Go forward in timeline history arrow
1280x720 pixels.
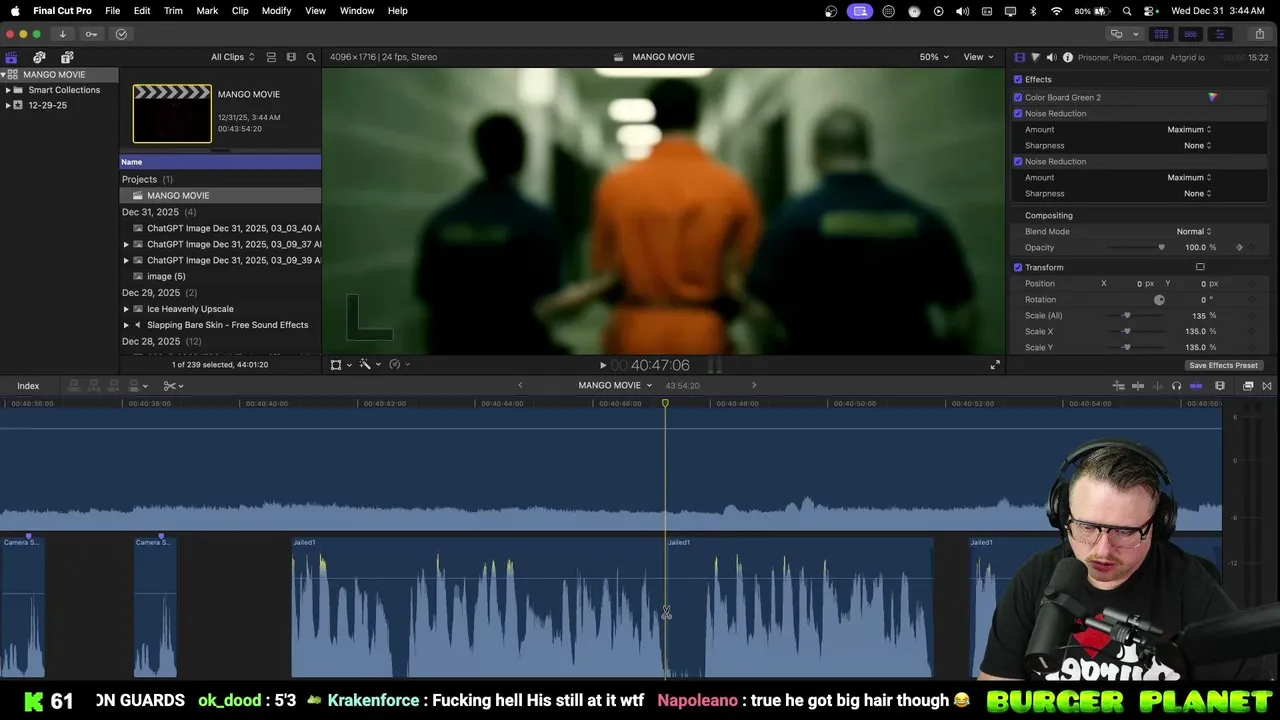754,385
